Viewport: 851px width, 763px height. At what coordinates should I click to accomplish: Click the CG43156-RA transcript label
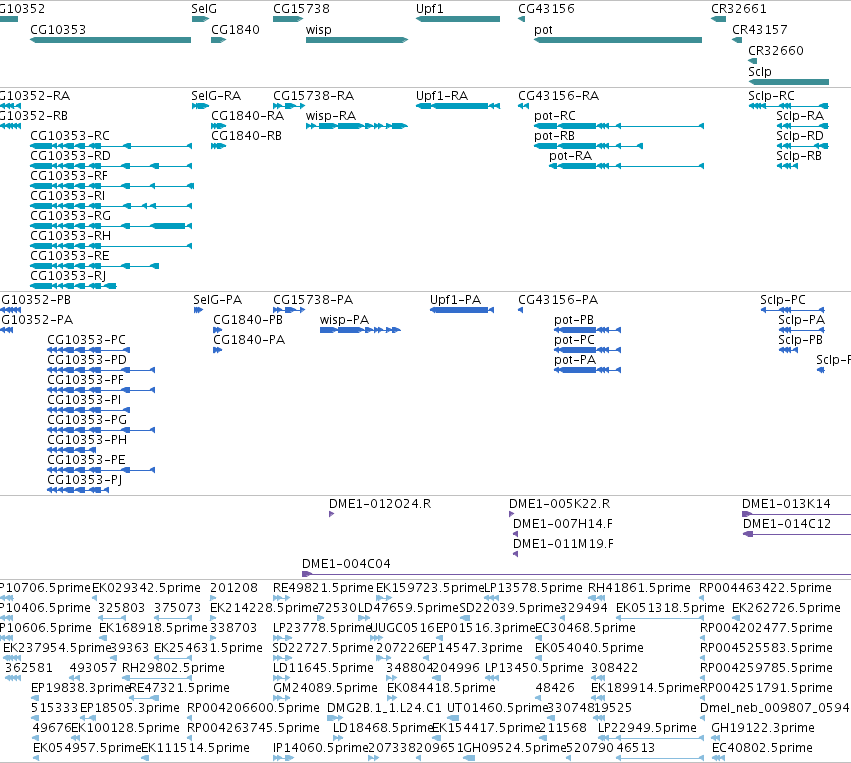[558, 96]
